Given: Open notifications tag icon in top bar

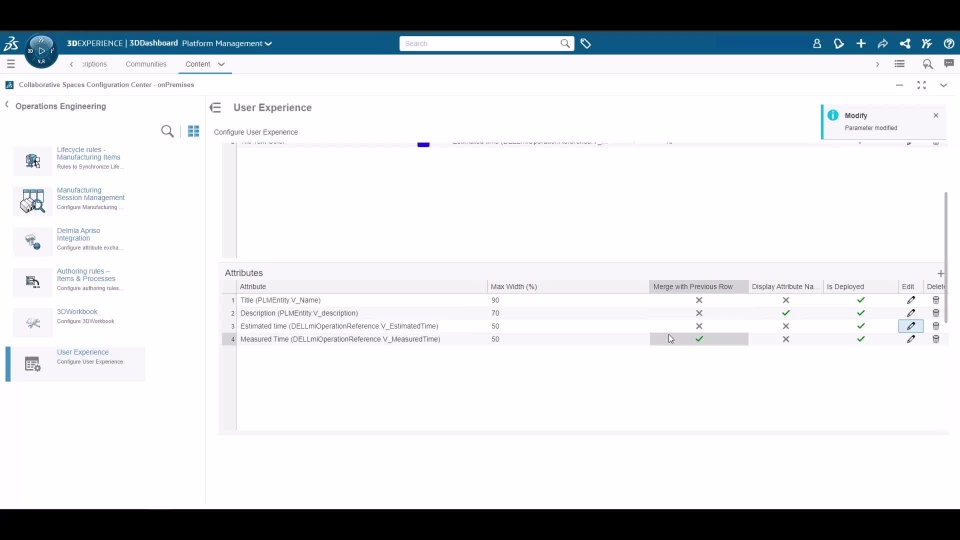Looking at the screenshot, I should 839,43.
